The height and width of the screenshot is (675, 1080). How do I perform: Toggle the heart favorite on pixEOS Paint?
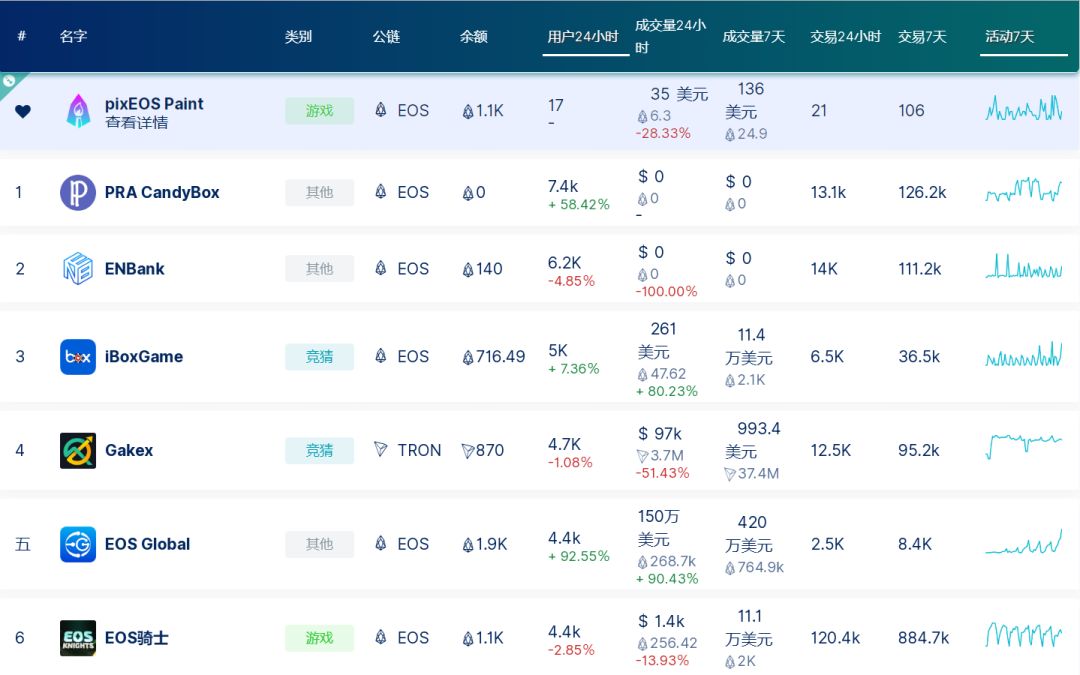tap(23, 111)
